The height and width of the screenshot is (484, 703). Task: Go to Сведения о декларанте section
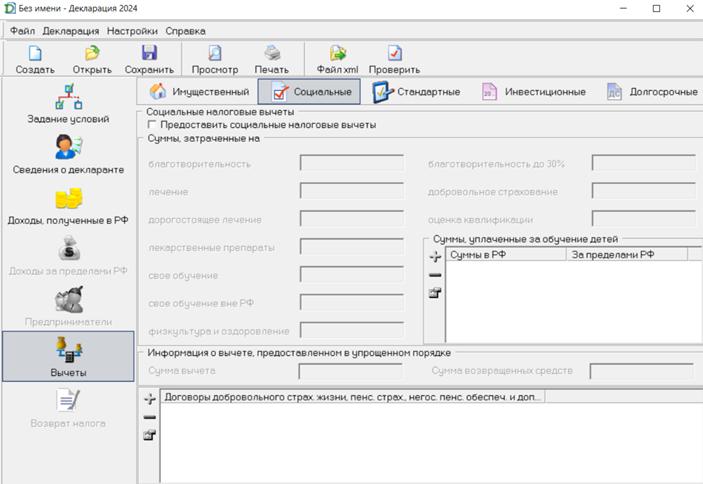68,154
